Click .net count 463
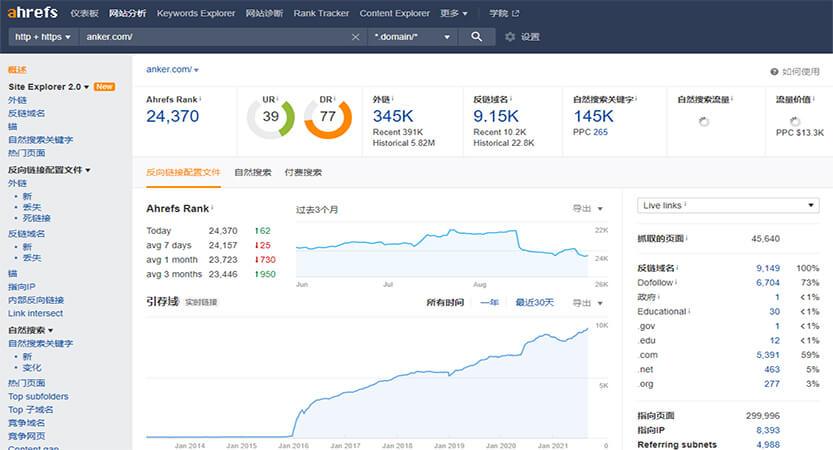Screen dimensions: 833x450 772,369
